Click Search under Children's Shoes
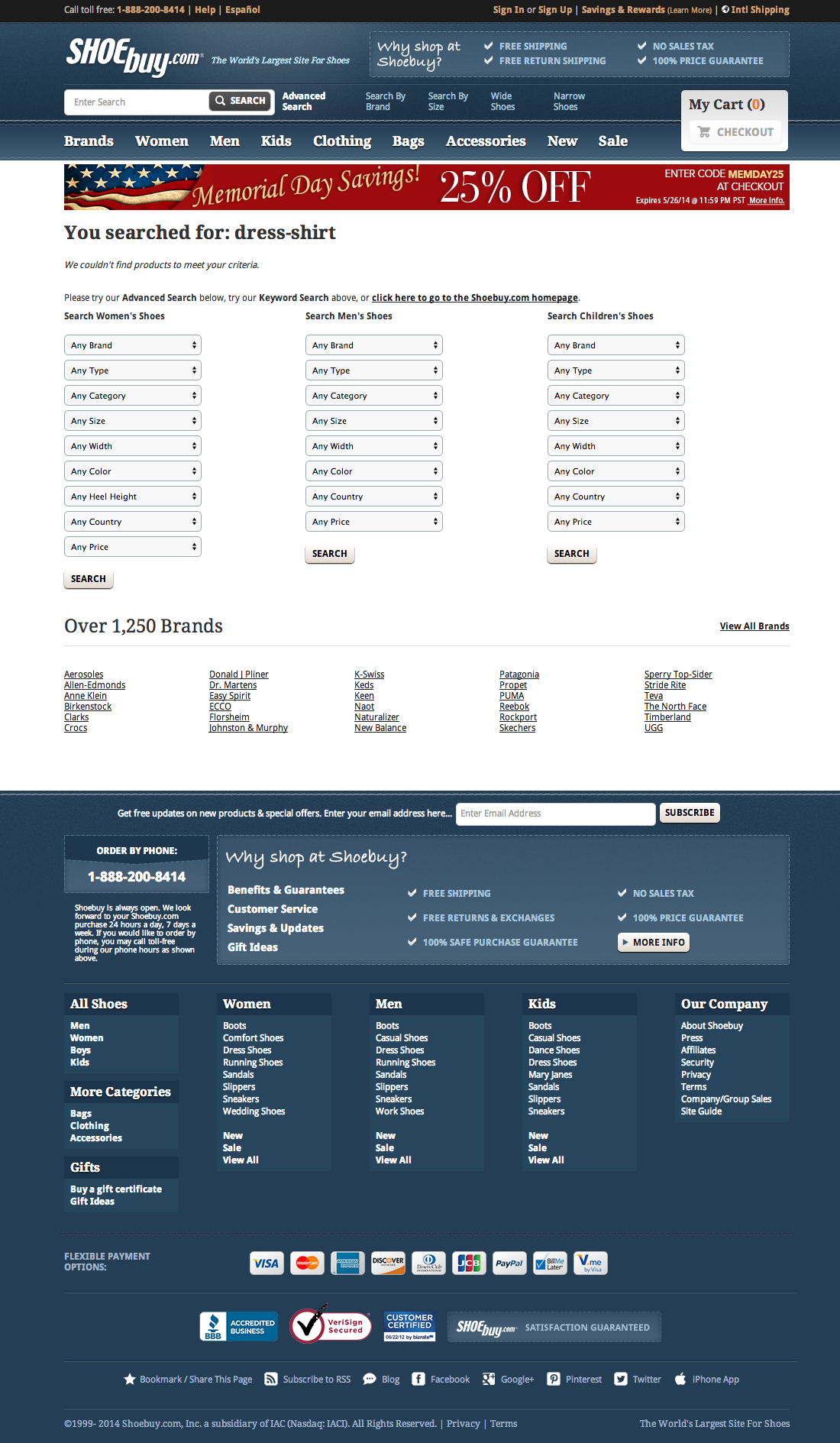840x1443 pixels. tap(572, 554)
